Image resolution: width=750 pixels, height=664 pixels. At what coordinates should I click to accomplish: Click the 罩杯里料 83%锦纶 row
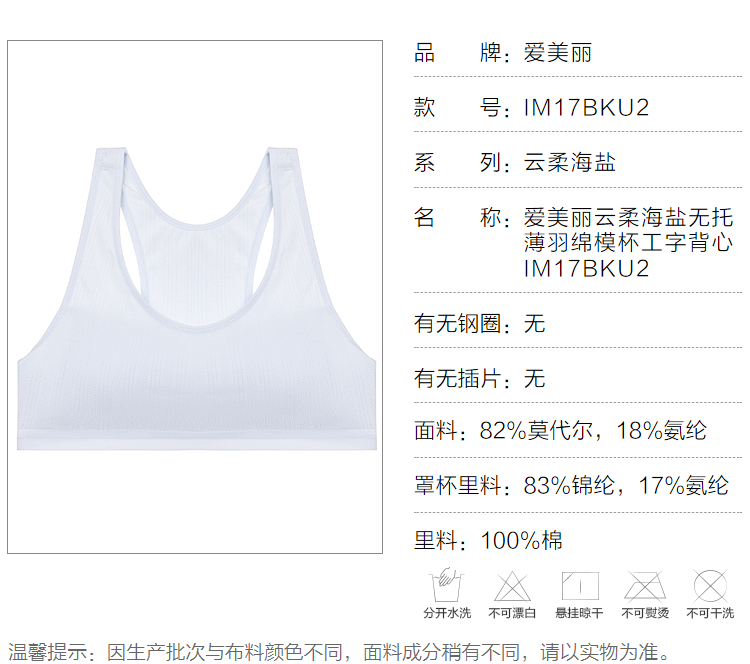(571, 486)
